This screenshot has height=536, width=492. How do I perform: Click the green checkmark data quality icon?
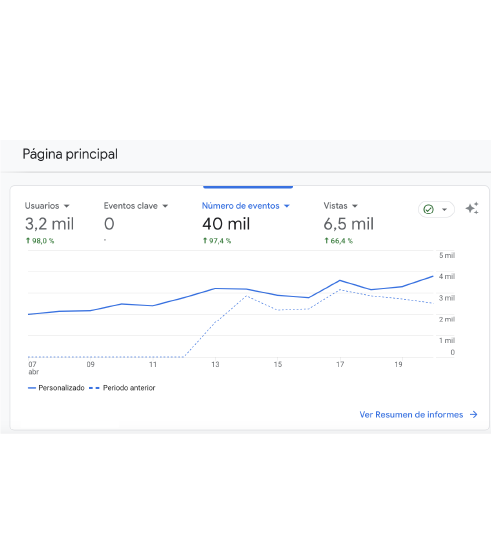pyautogui.click(x=428, y=209)
